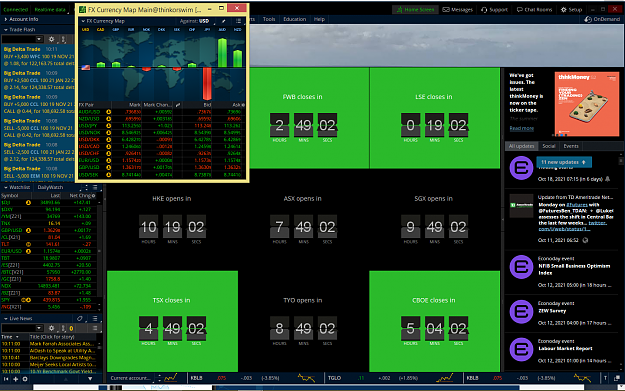The image size is (625, 391).
Task: Click the $DJI yellow alert icon in watchlist
Action: tap(28, 202)
